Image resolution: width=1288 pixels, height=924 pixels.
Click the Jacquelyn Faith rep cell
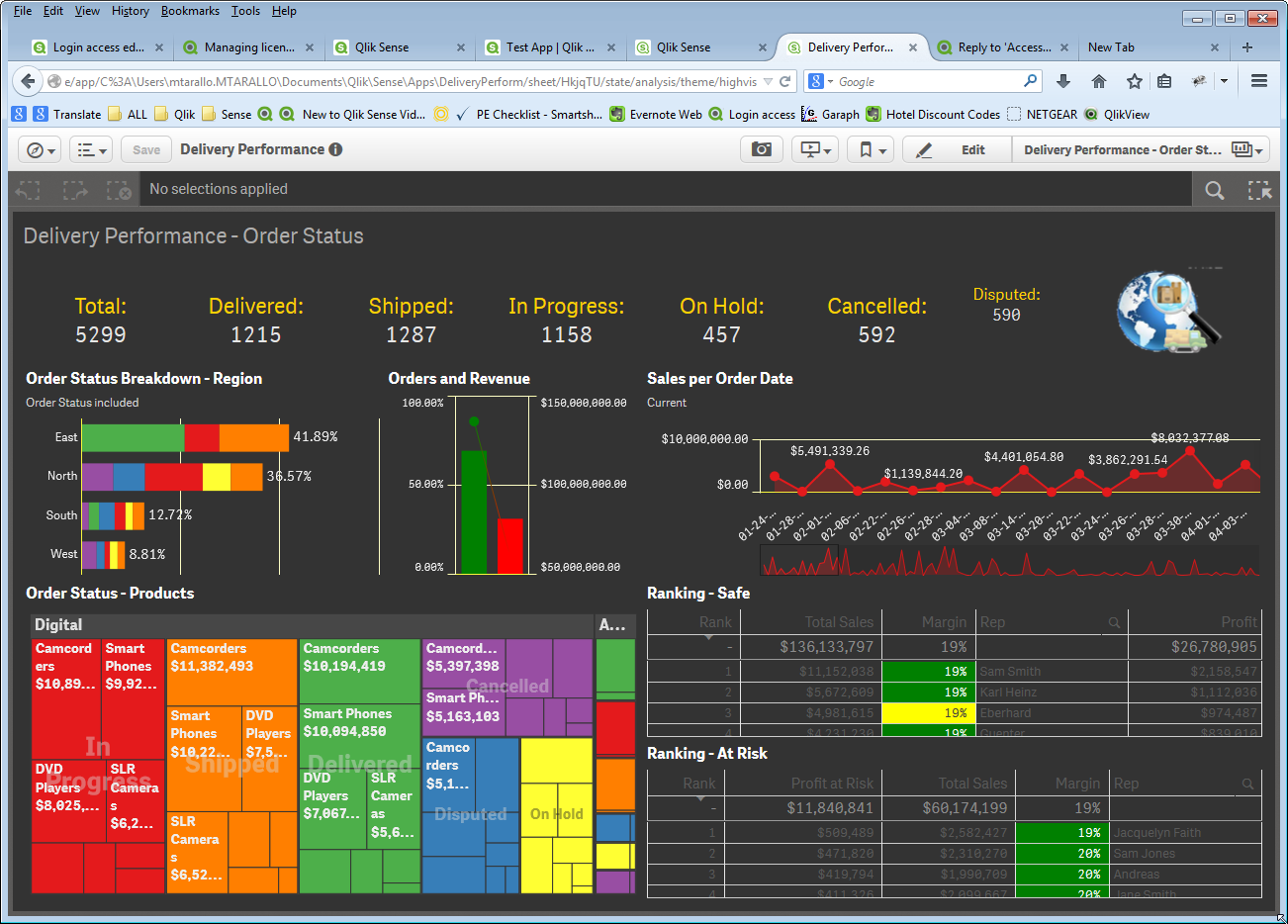tap(1185, 832)
